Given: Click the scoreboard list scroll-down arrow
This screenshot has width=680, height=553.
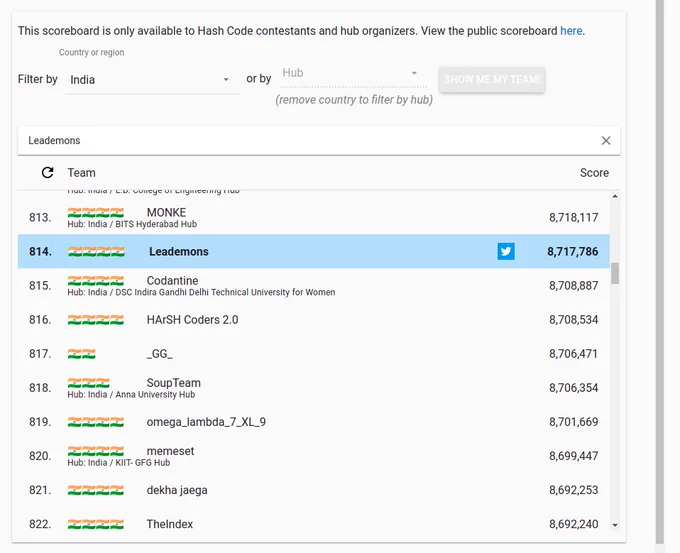Looking at the screenshot, I should coord(615,525).
